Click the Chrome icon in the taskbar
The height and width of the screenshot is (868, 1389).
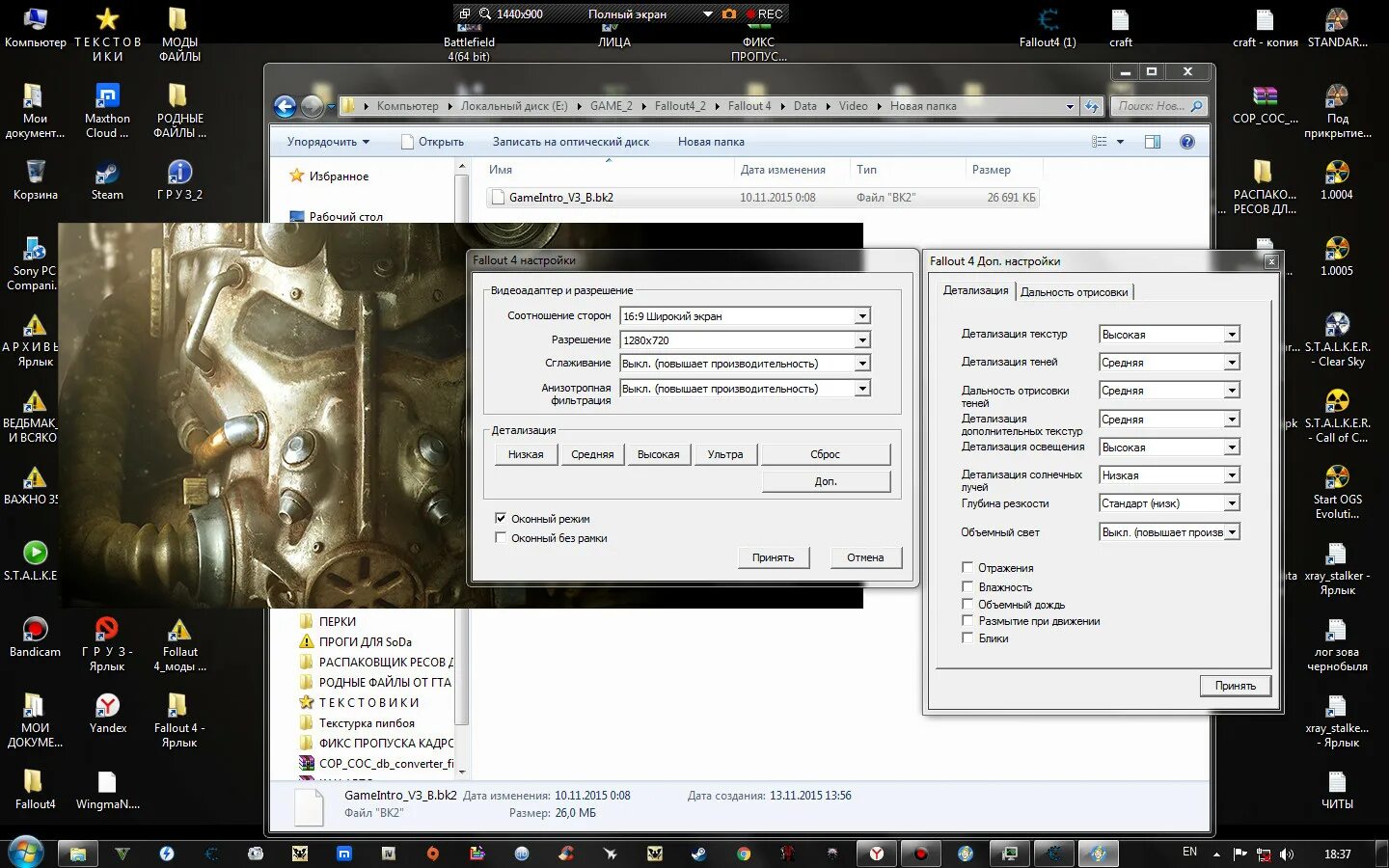[743, 854]
